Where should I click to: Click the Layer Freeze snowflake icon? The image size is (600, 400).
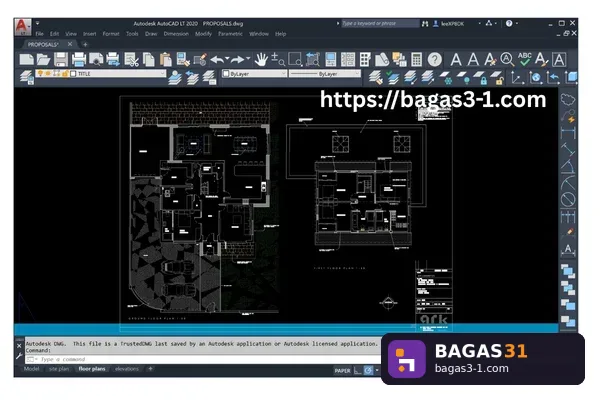pos(445,78)
